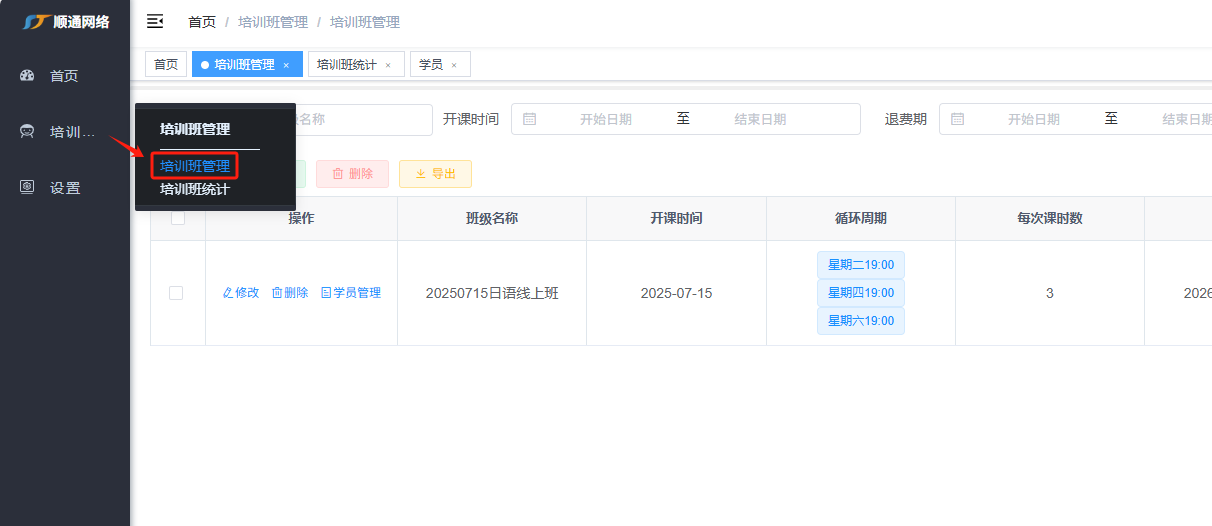
Task: Close the 培训班管理 tab
Action: [286, 65]
